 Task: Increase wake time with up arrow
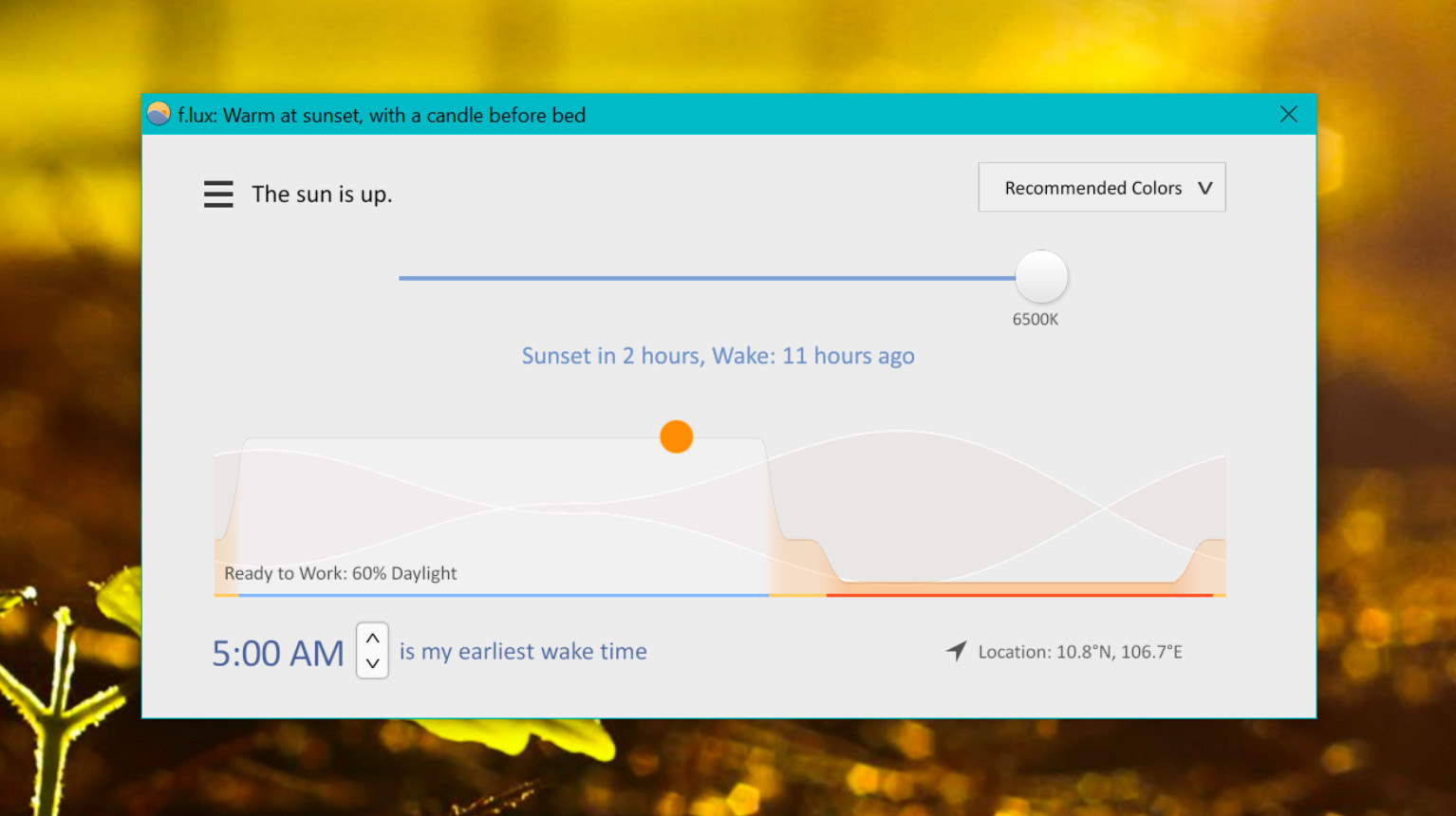click(x=373, y=638)
